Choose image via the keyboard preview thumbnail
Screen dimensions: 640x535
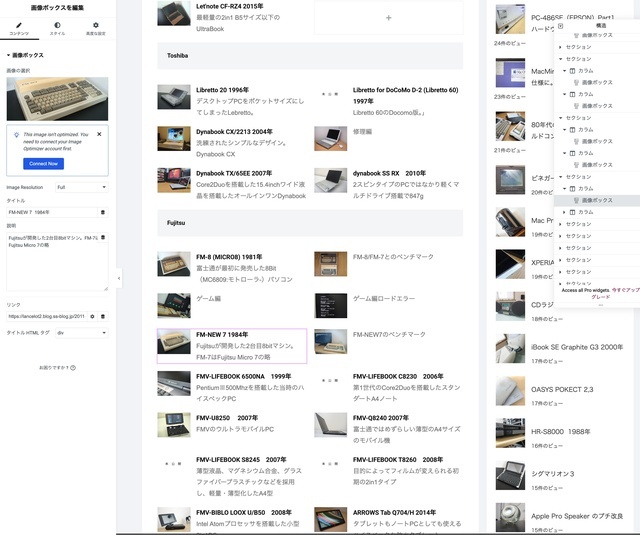coord(57,99)
